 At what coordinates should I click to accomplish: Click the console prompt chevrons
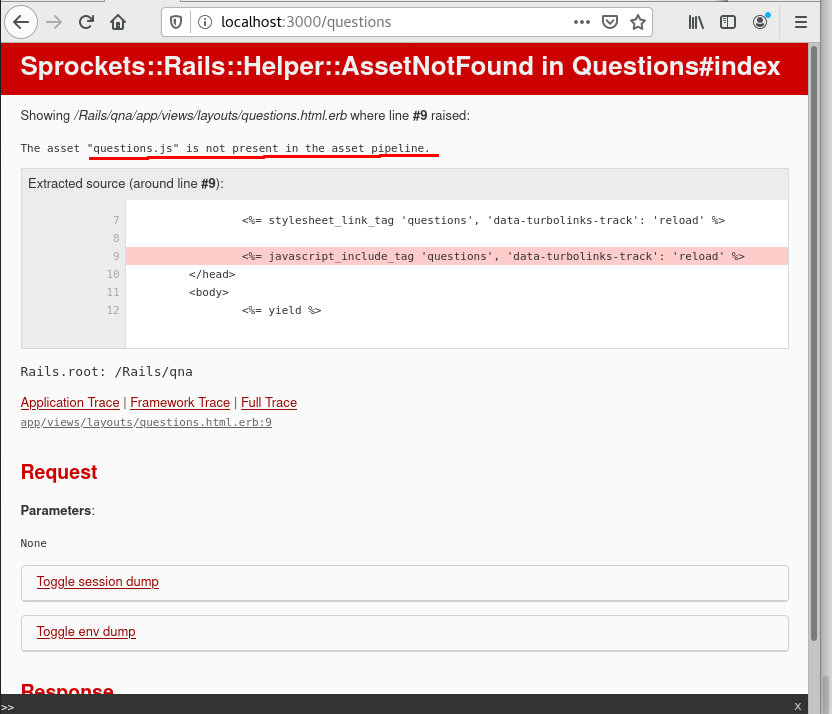pos(7,707)
